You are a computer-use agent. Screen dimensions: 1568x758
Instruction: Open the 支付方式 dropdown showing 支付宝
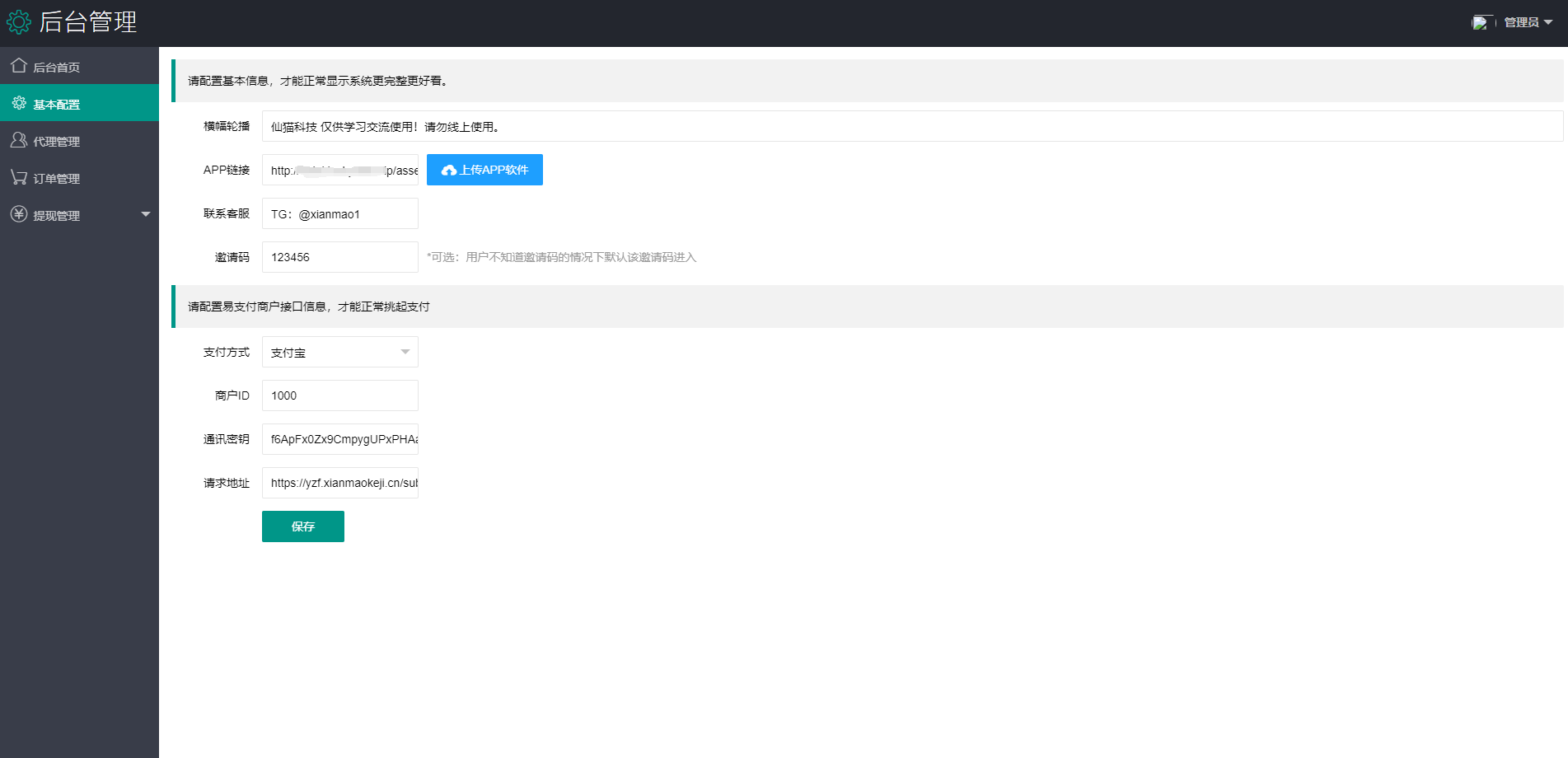click(340, 352)
